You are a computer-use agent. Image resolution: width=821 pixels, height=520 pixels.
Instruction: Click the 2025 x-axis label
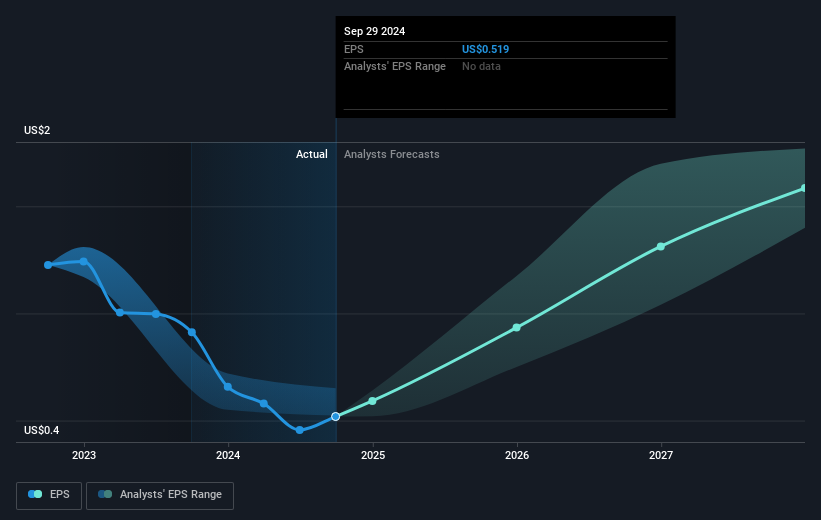point(373,455)
